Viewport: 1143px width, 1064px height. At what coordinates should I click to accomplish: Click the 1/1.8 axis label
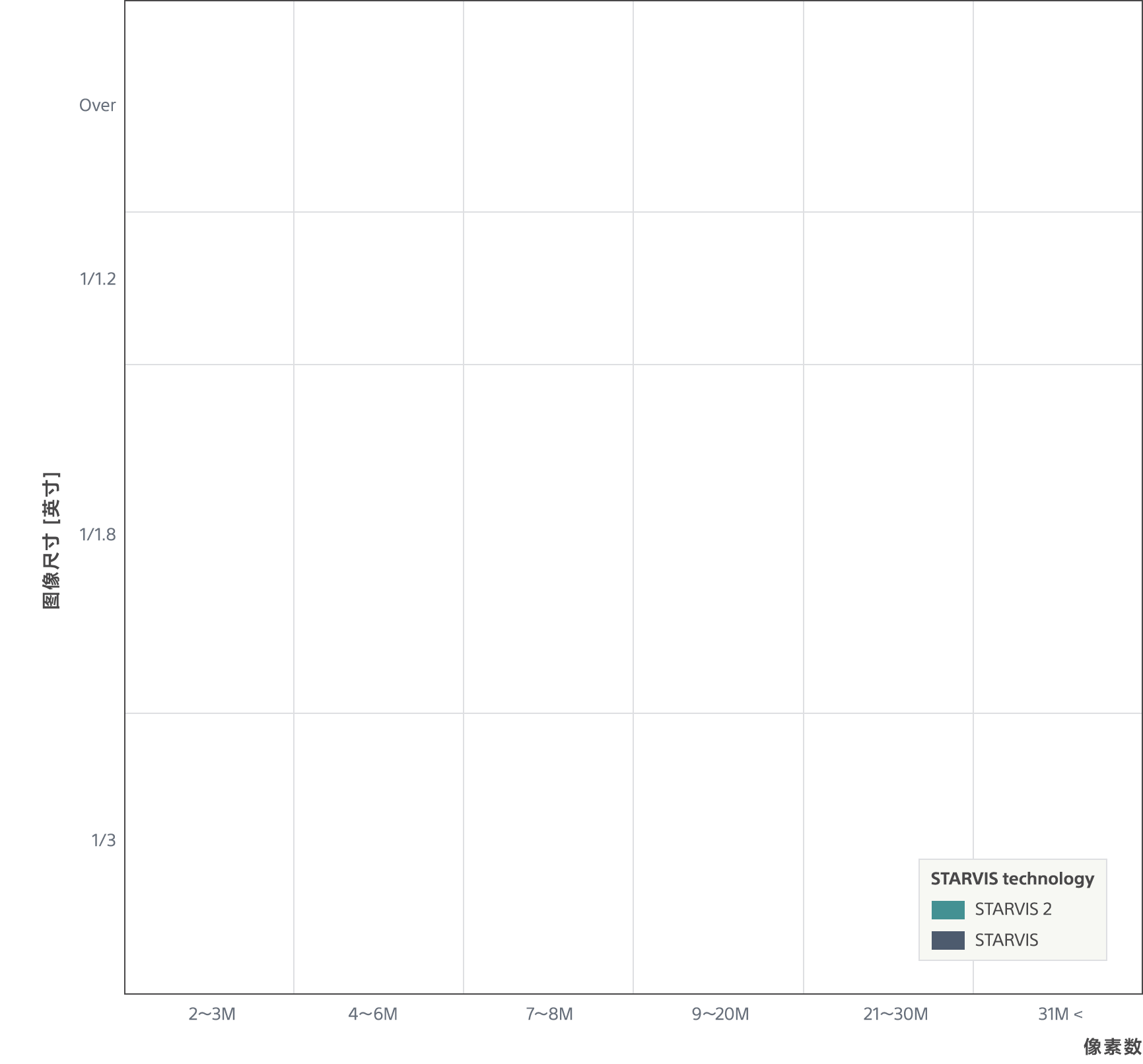97,535
